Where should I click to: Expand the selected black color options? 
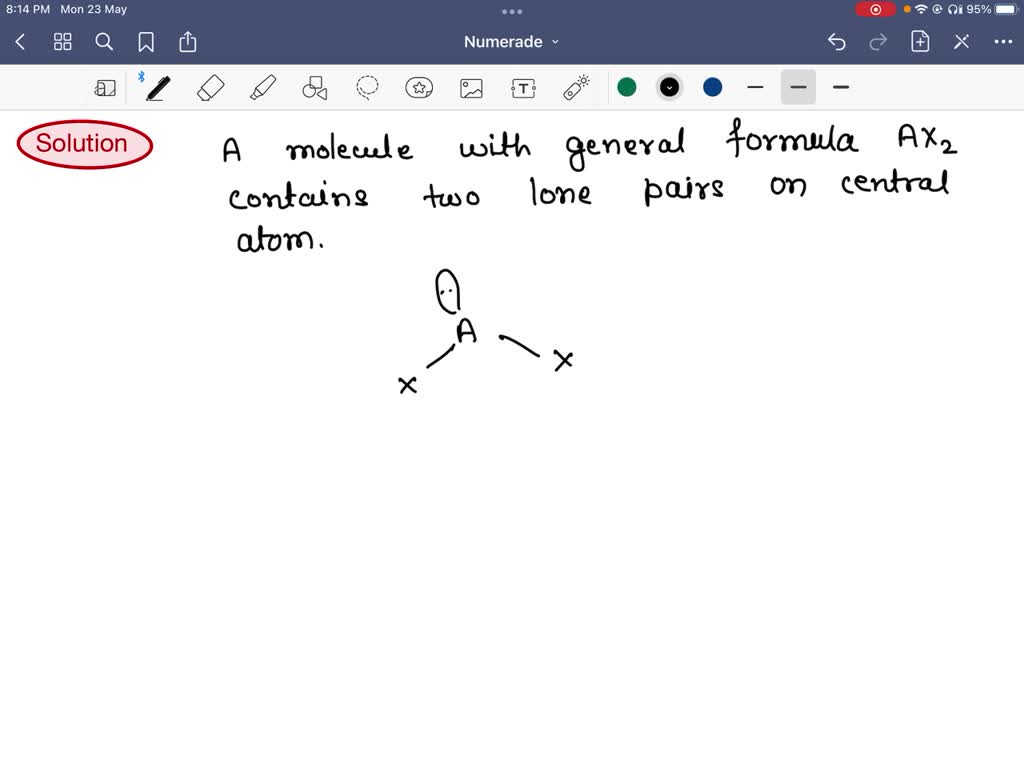click(x=669, y=87)
